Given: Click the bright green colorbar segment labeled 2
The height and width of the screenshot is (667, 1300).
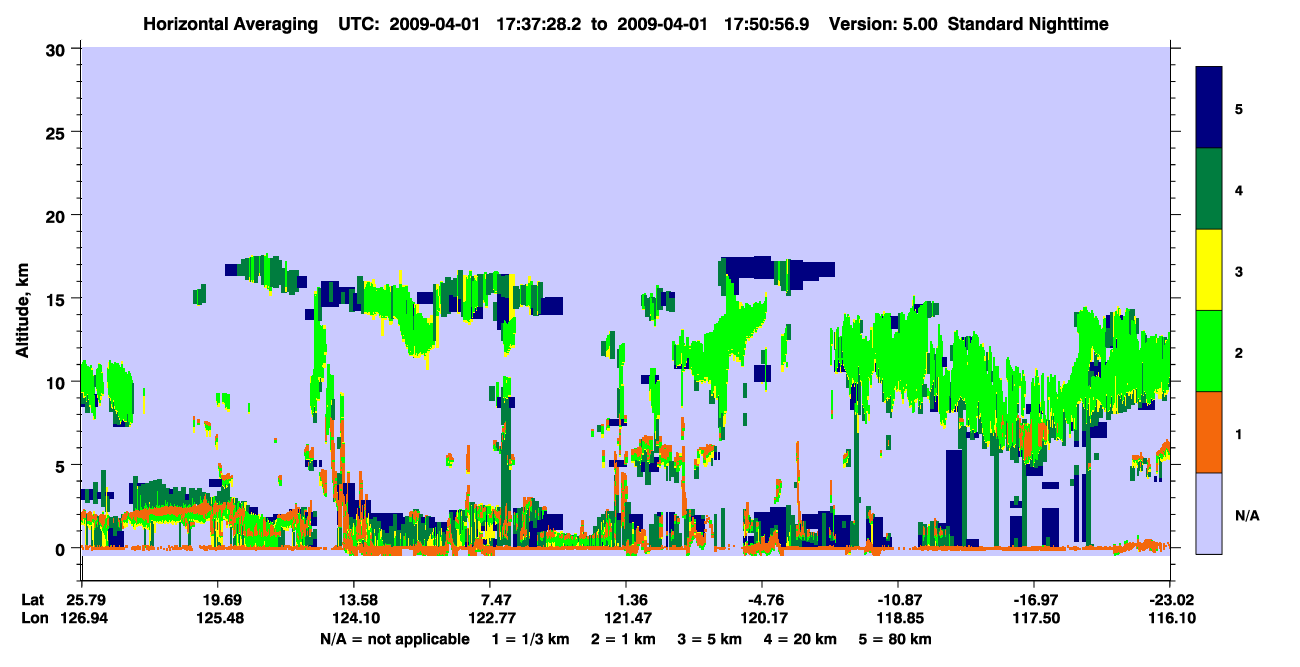Looking at the screenshot, I should click(x=1209, y=351).
